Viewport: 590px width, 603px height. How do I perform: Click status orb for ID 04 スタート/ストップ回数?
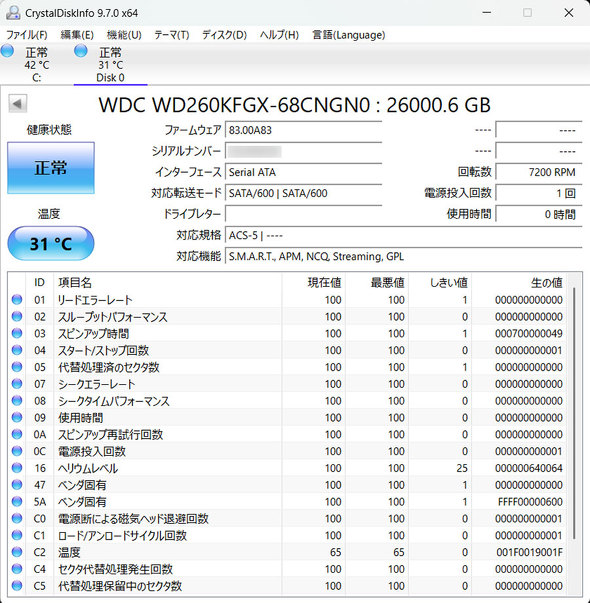17,350
